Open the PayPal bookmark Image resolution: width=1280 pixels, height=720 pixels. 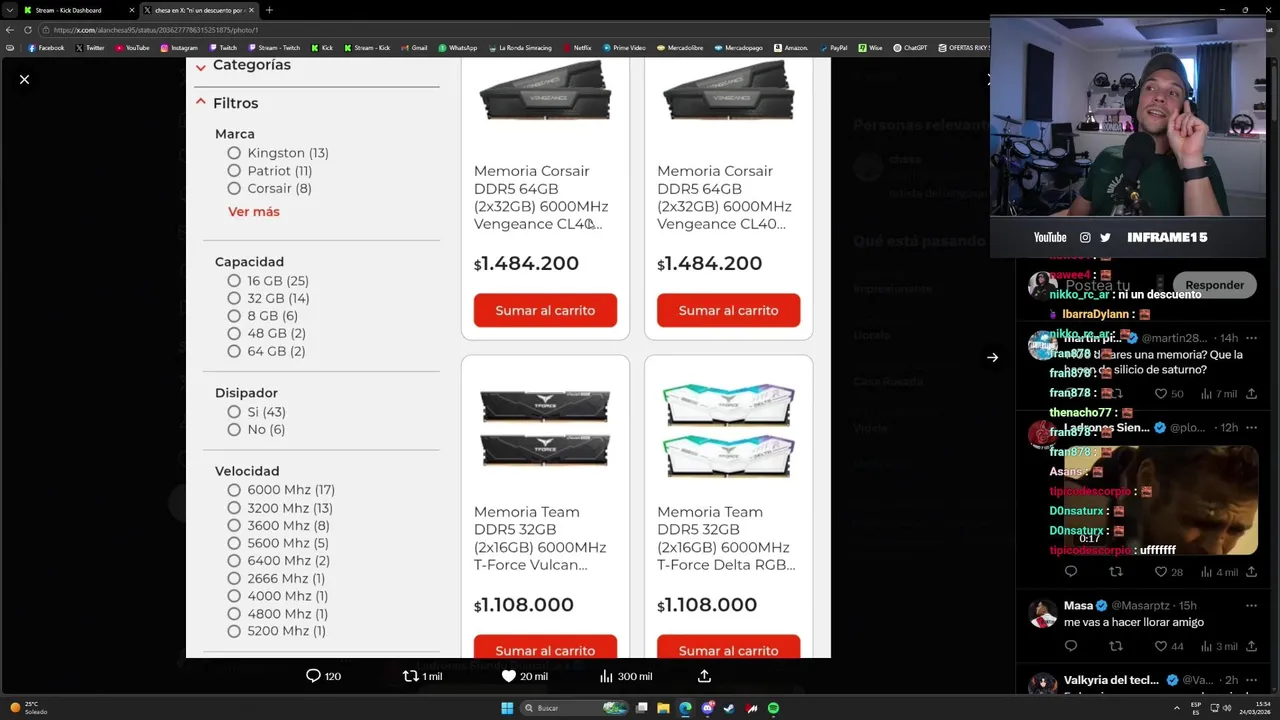(x=832, y=48)
